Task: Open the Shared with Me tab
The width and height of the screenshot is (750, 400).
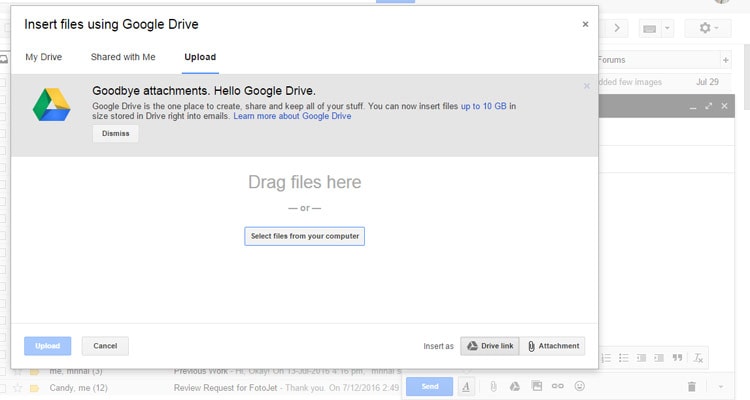Action: point(123,57)
